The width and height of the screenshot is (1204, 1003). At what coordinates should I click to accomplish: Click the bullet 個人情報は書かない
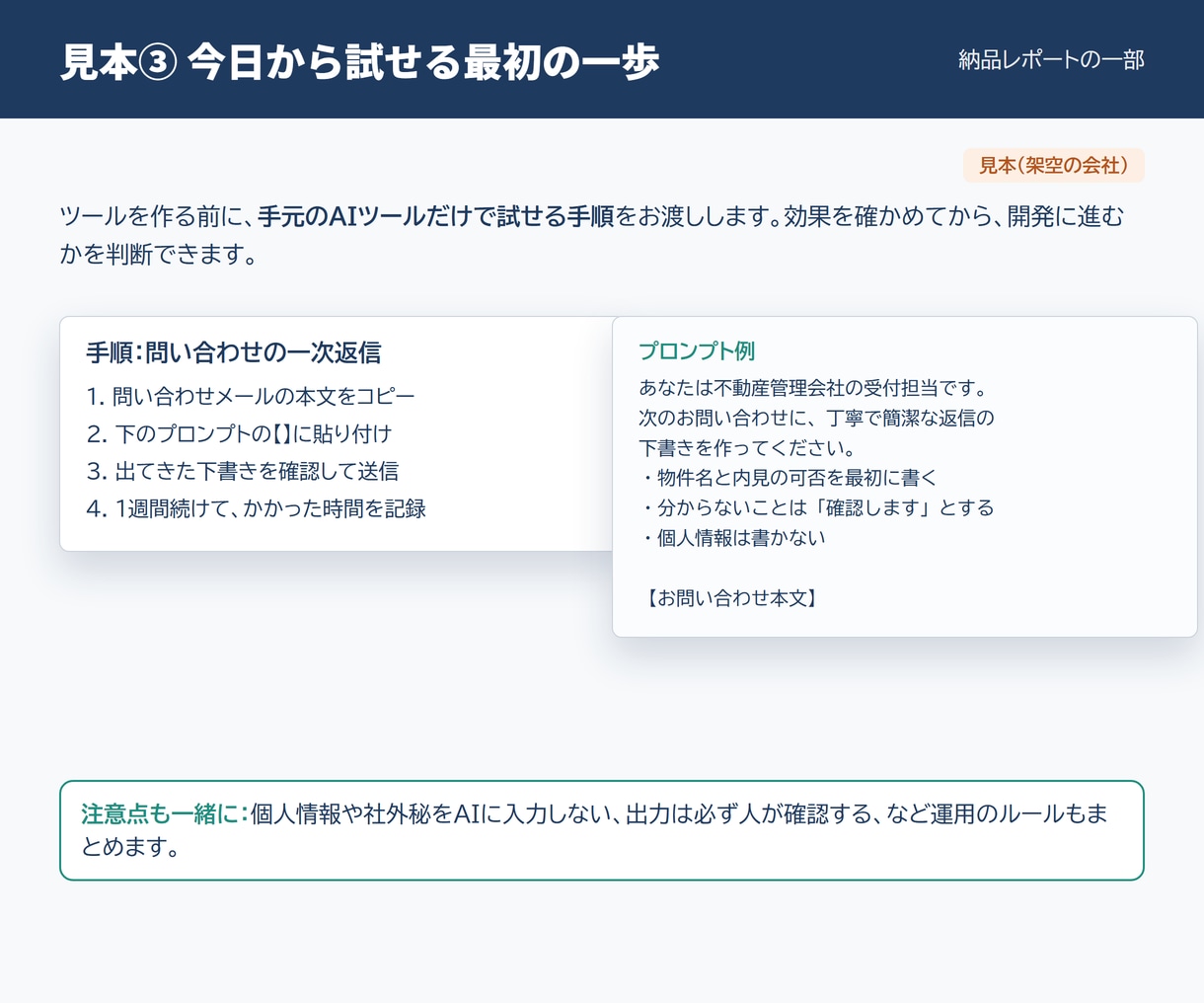point(732,538)
